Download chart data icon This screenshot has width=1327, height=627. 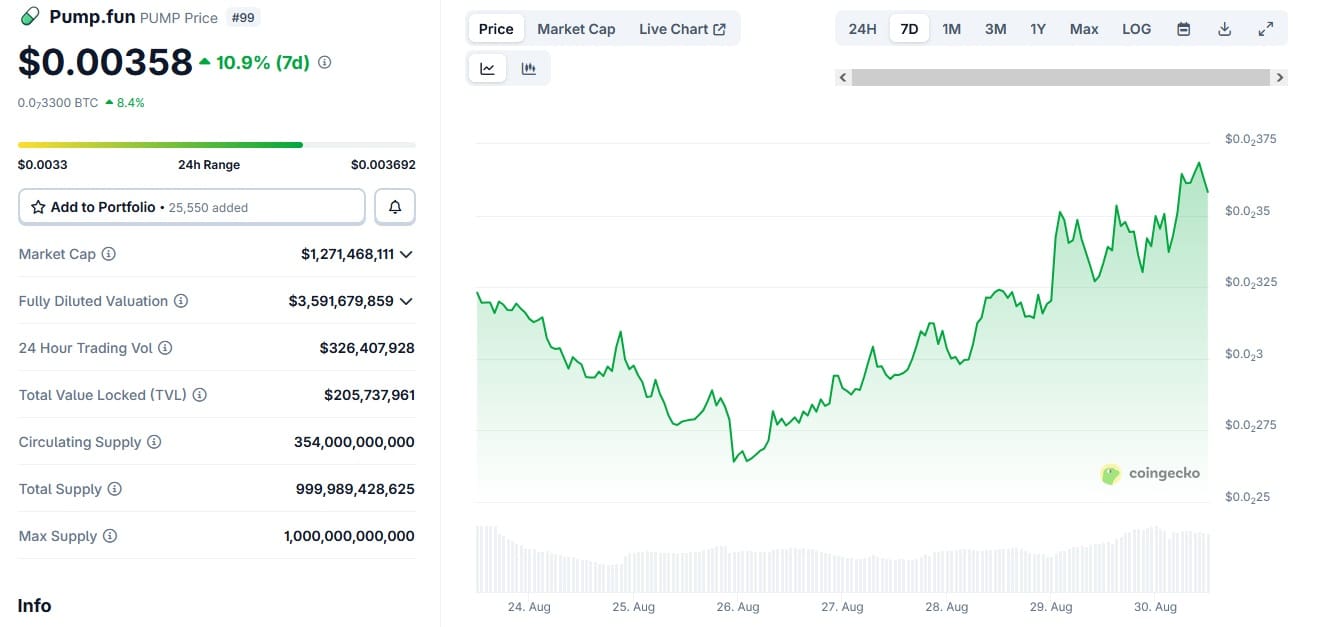(x=1225, y=29)
